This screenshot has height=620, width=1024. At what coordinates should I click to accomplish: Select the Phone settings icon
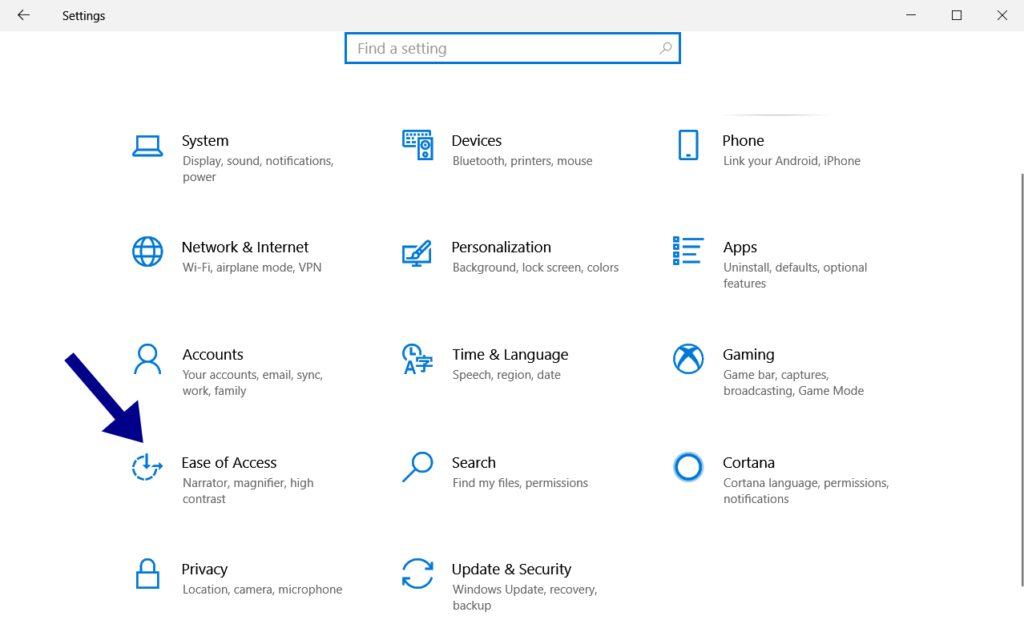point(688,144)
